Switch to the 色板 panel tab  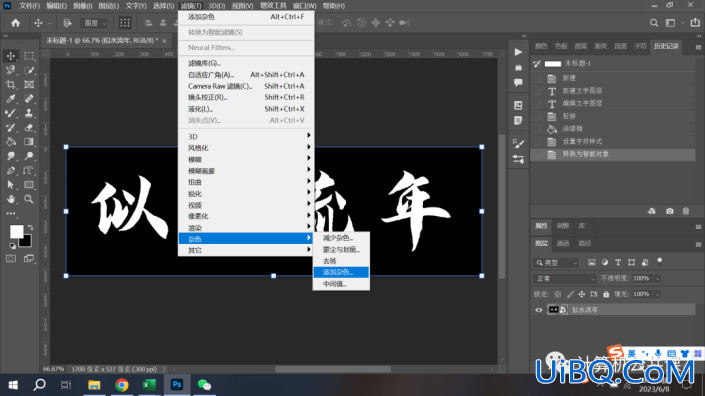(x=561, y=46)
